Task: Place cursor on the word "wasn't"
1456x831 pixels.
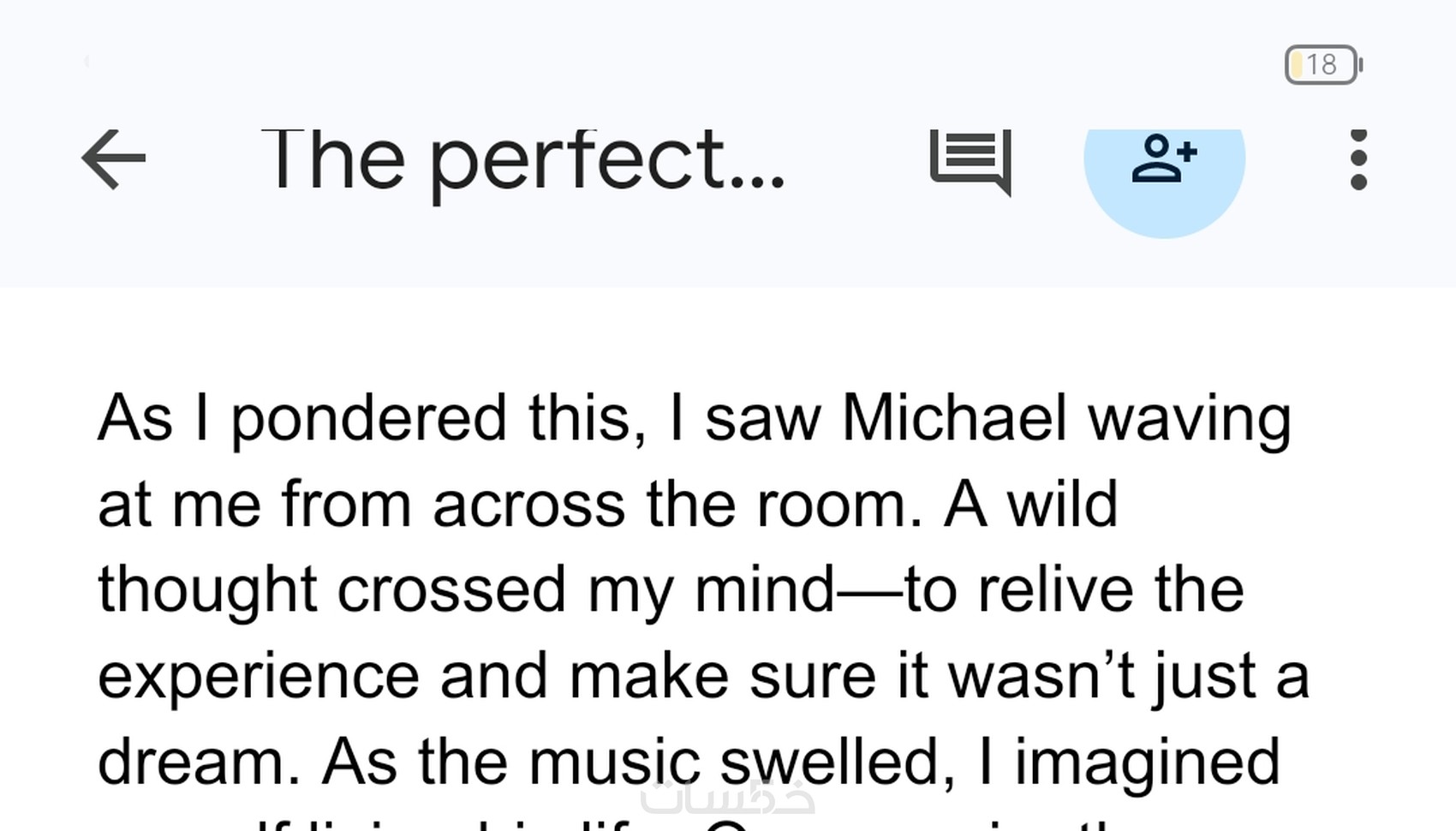Action: point(1041,677)
